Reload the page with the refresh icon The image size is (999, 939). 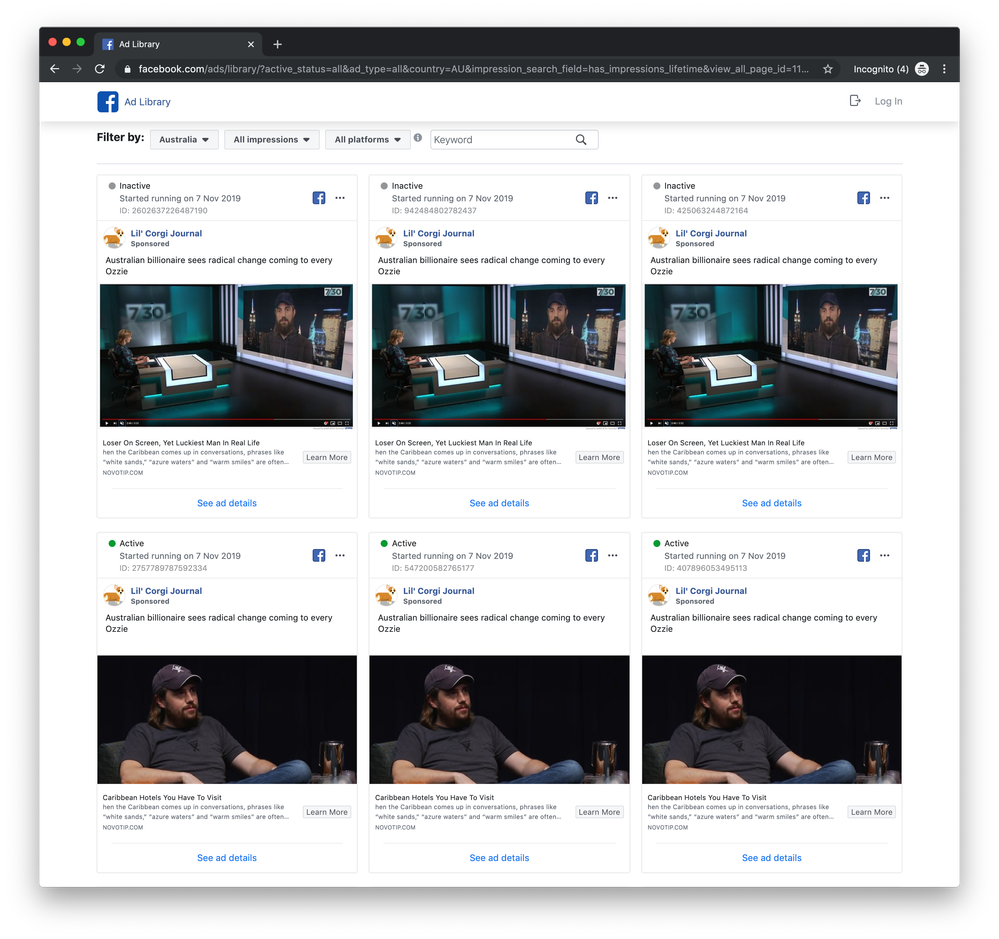[99, 69]
